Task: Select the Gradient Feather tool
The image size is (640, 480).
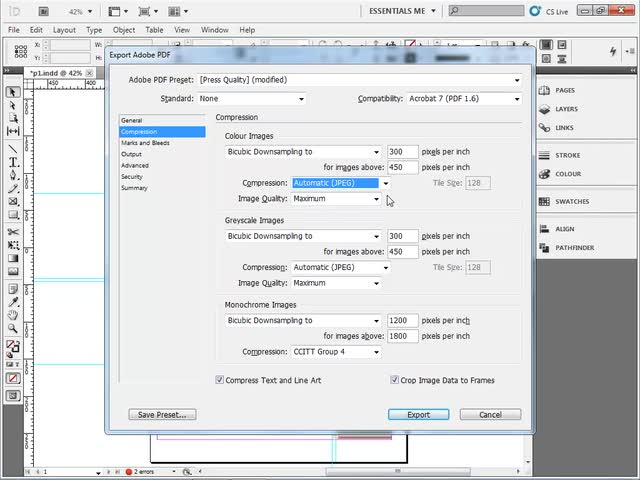Action: [x=13, y=271]
